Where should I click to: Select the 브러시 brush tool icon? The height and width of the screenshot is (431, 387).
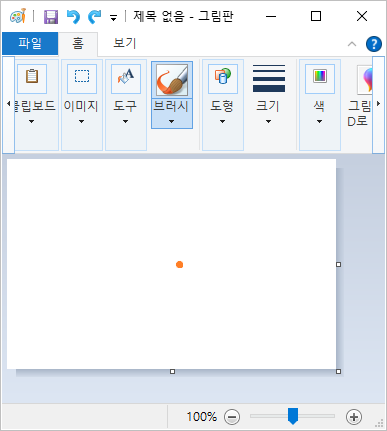click(x=172, y=80)
